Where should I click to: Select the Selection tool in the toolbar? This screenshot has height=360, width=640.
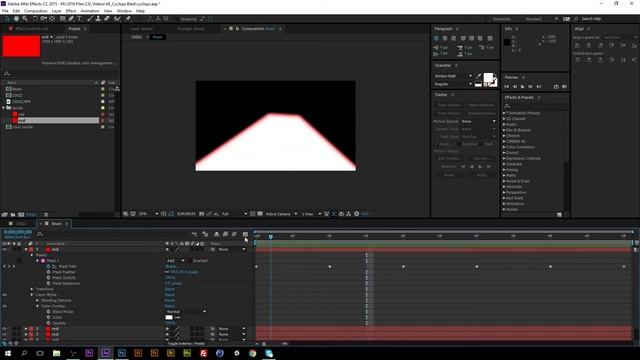click(8, 19)
